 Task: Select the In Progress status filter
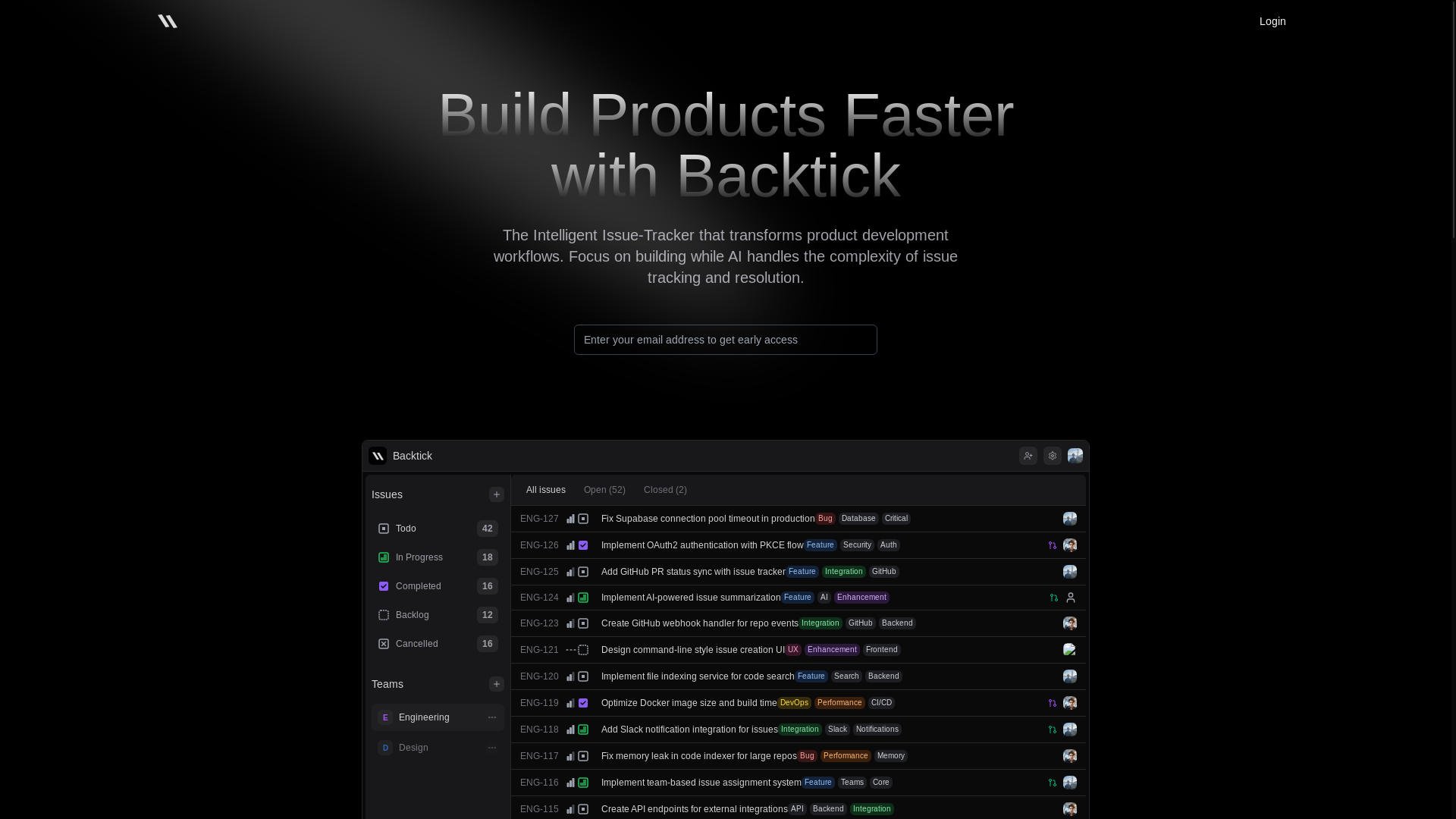(438, 557)
